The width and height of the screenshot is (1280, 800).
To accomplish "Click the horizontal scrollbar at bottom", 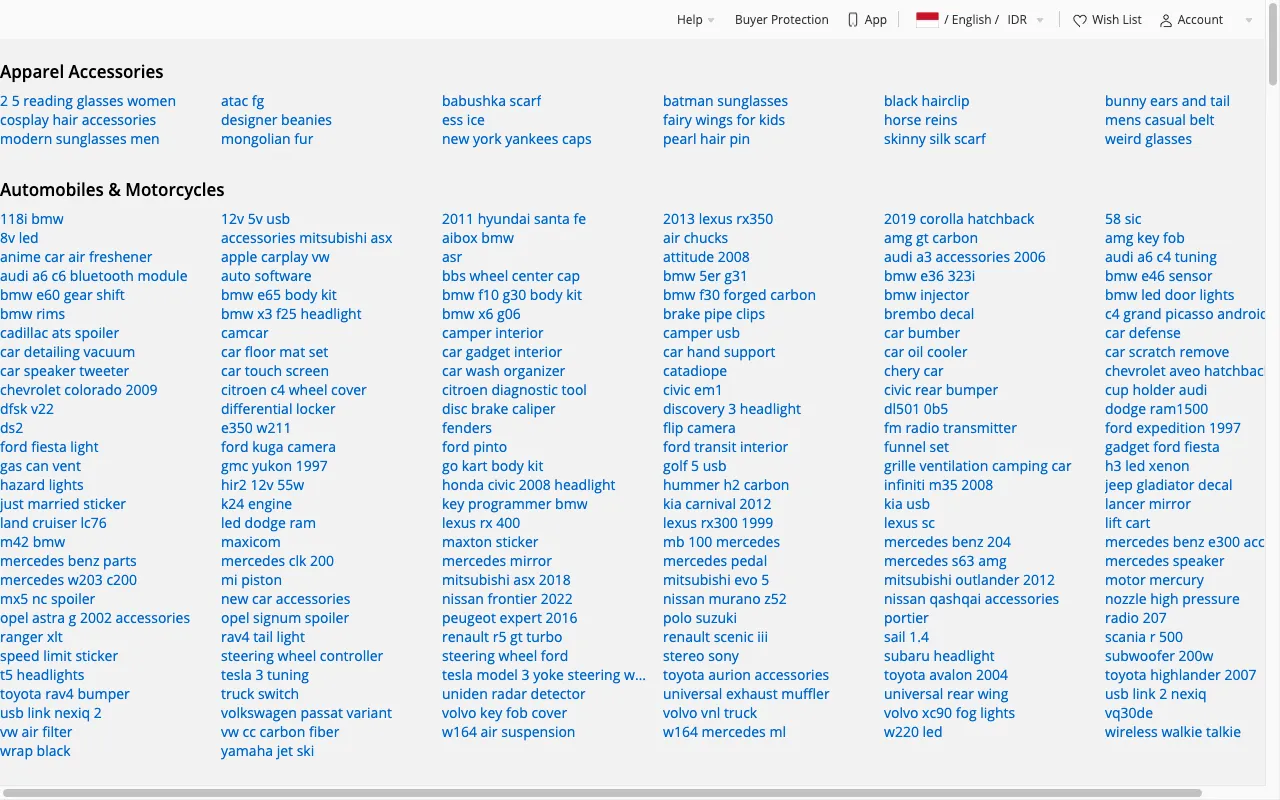I will coord(600,793).
